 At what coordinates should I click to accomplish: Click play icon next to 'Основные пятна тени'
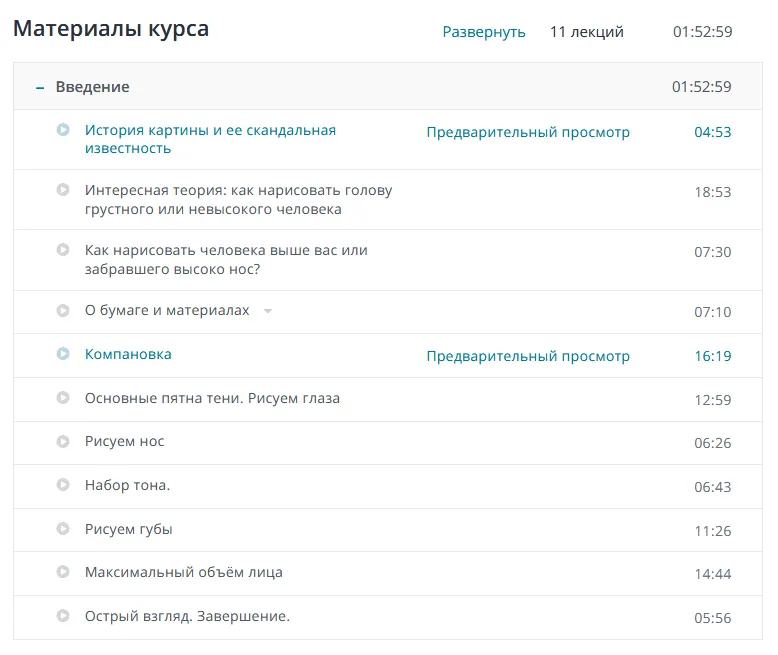click(63, 398)
